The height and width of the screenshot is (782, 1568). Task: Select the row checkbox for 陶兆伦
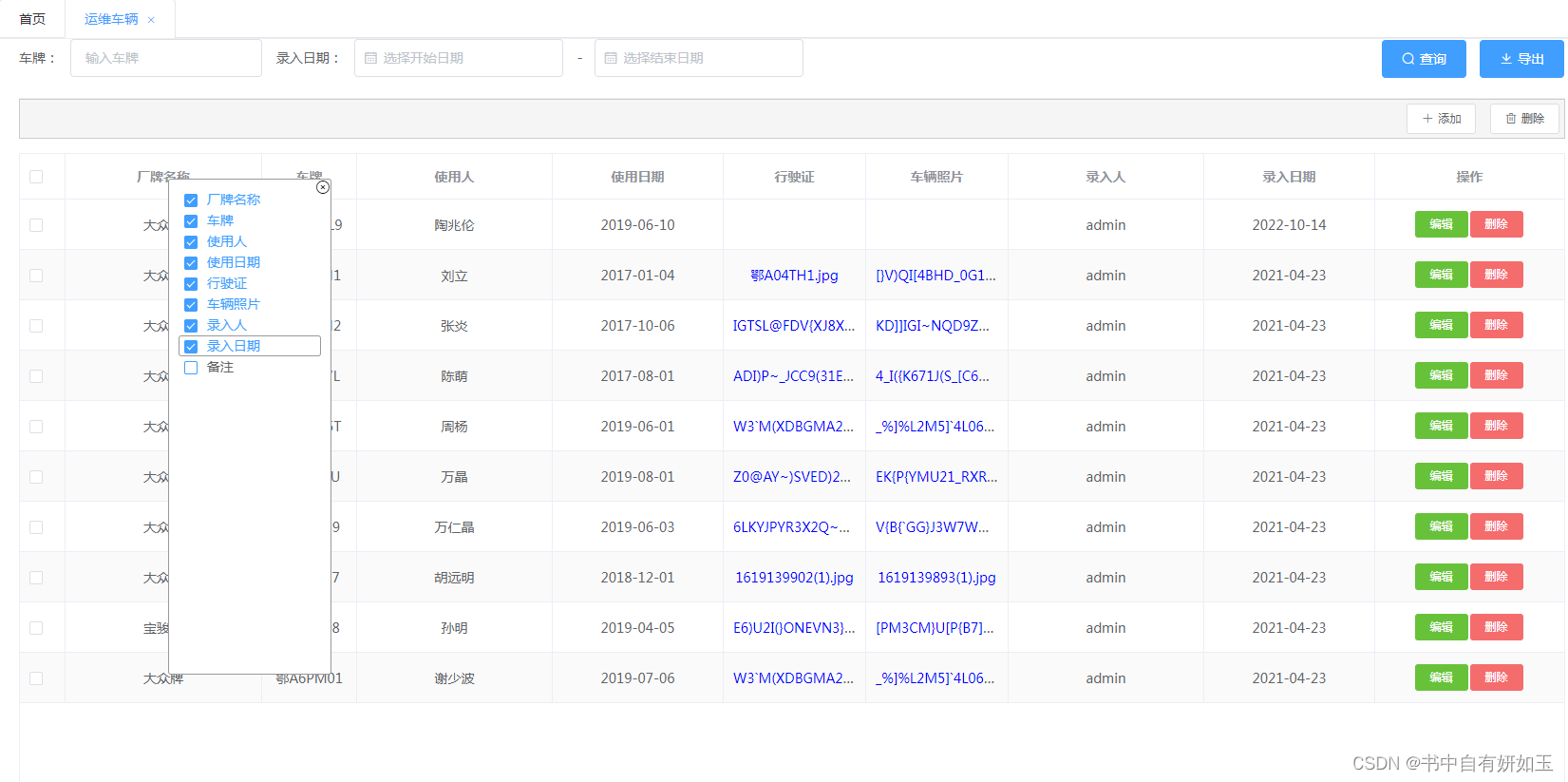(36, 225)
